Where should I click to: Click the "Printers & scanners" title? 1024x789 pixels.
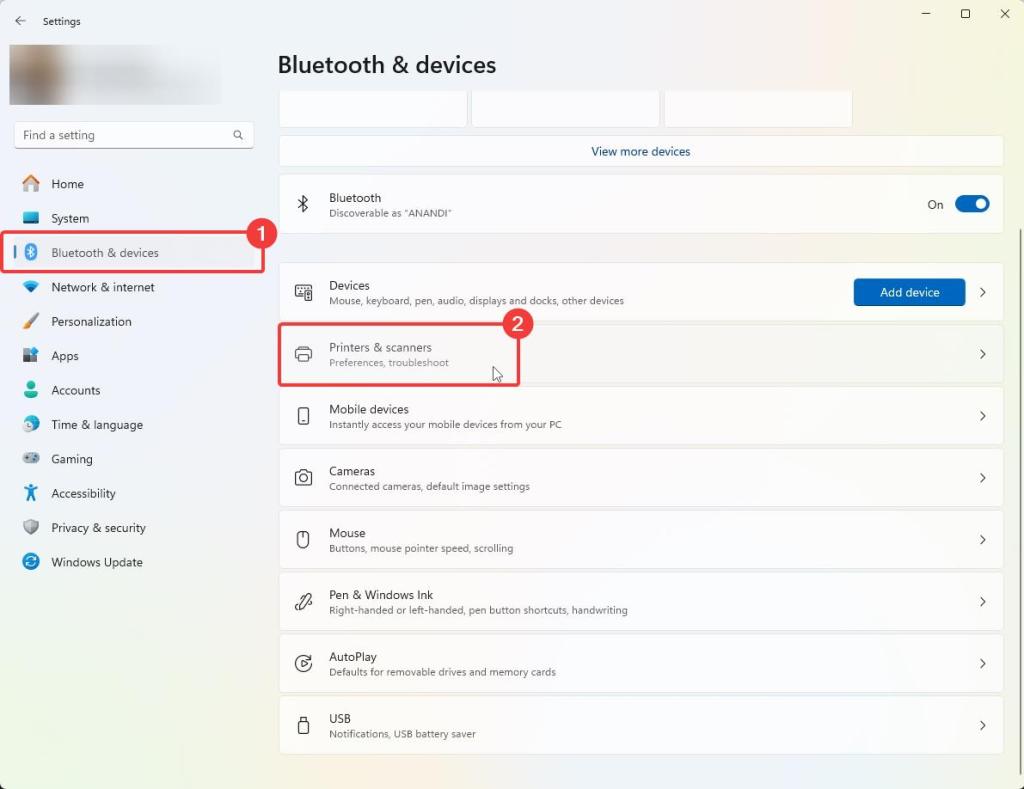(380, 347)
